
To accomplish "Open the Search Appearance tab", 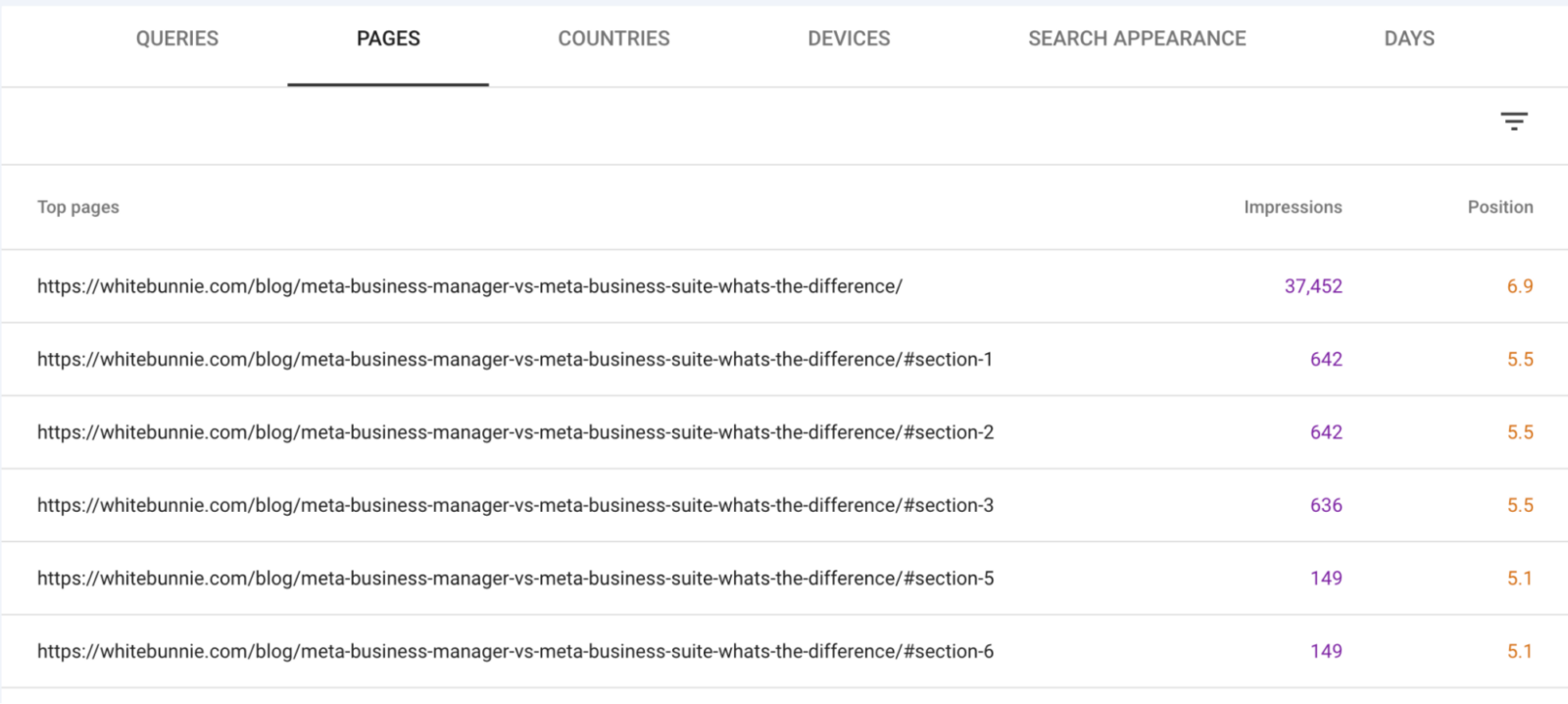I will [x=1137, y=38].
